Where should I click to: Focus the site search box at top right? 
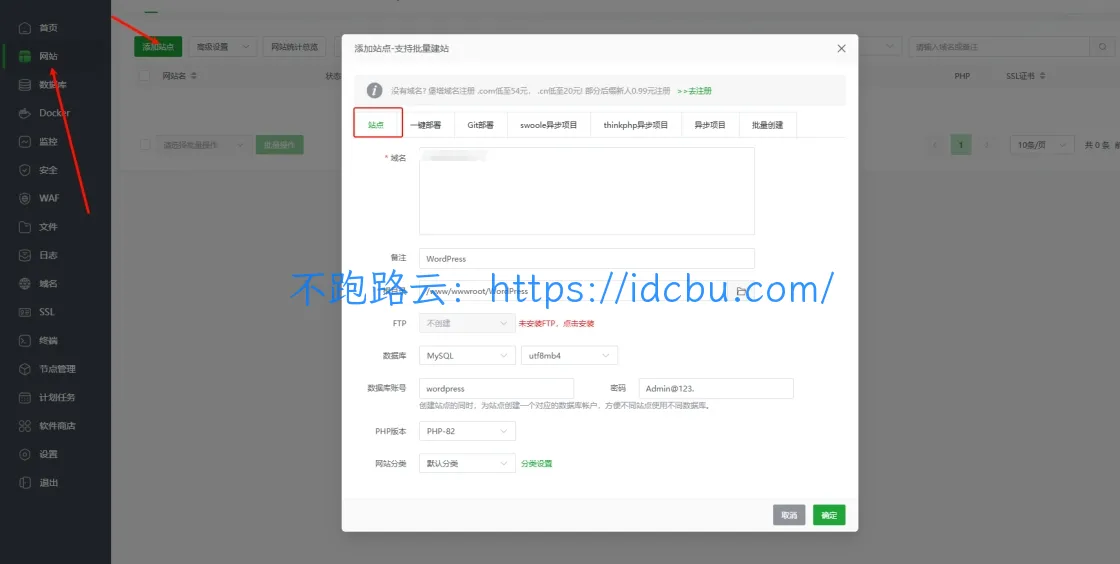click(x=999, y=46)
